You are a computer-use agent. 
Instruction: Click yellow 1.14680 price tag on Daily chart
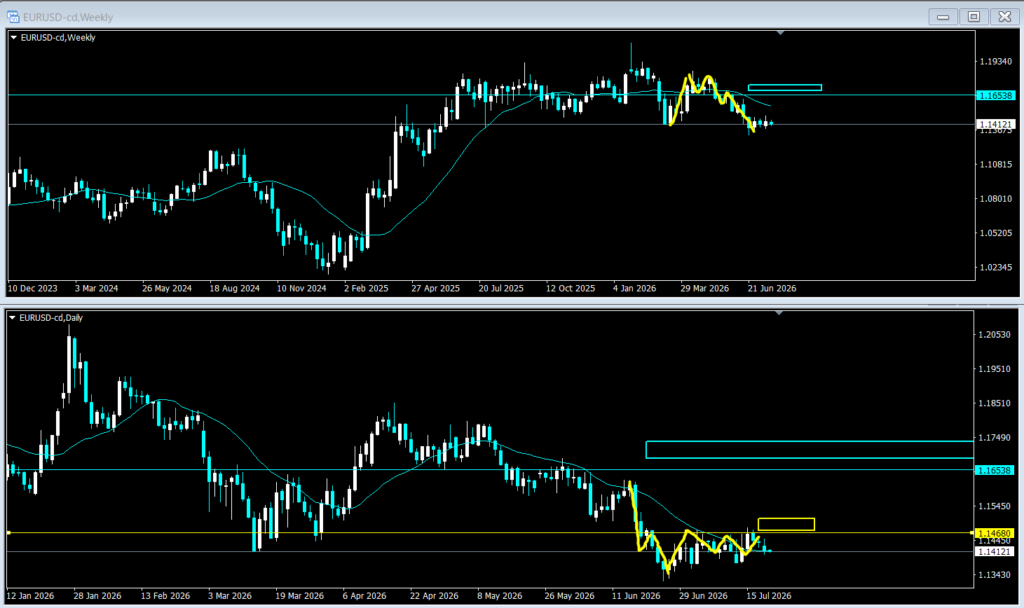(994, 534)
